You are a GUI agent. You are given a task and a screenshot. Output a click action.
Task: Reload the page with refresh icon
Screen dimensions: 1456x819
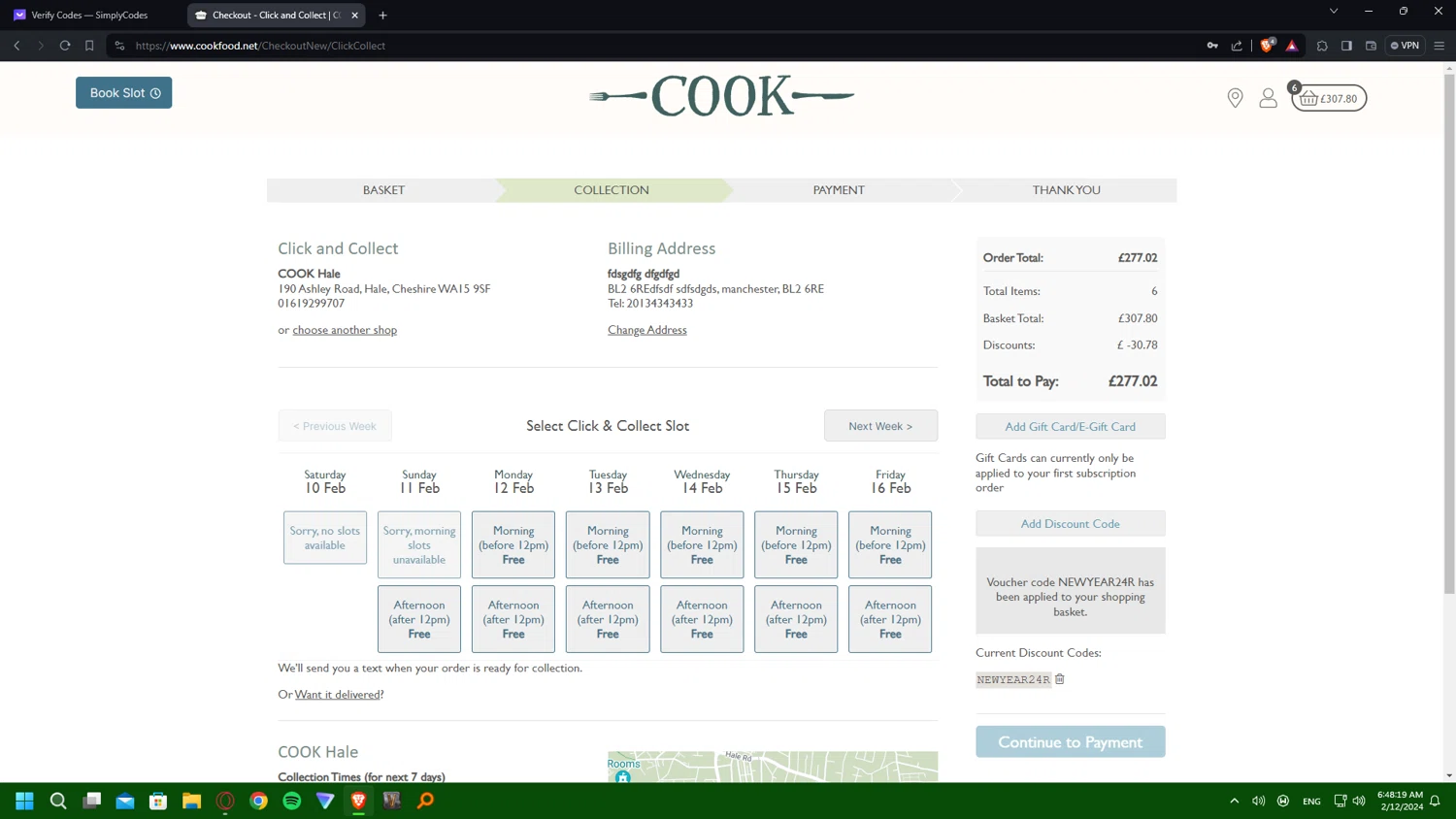click(x=65, y=46)
